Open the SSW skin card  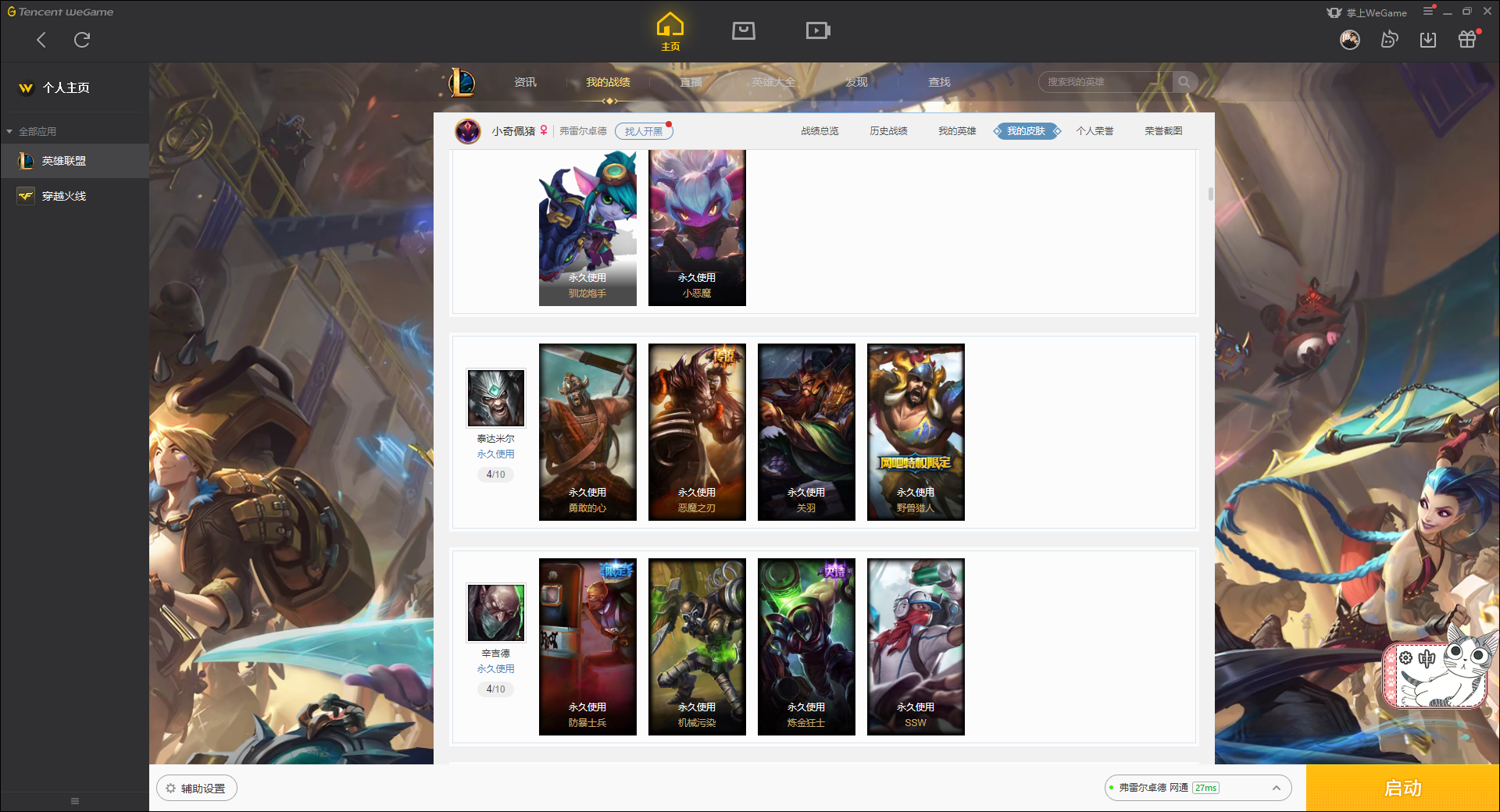(916, 646)
